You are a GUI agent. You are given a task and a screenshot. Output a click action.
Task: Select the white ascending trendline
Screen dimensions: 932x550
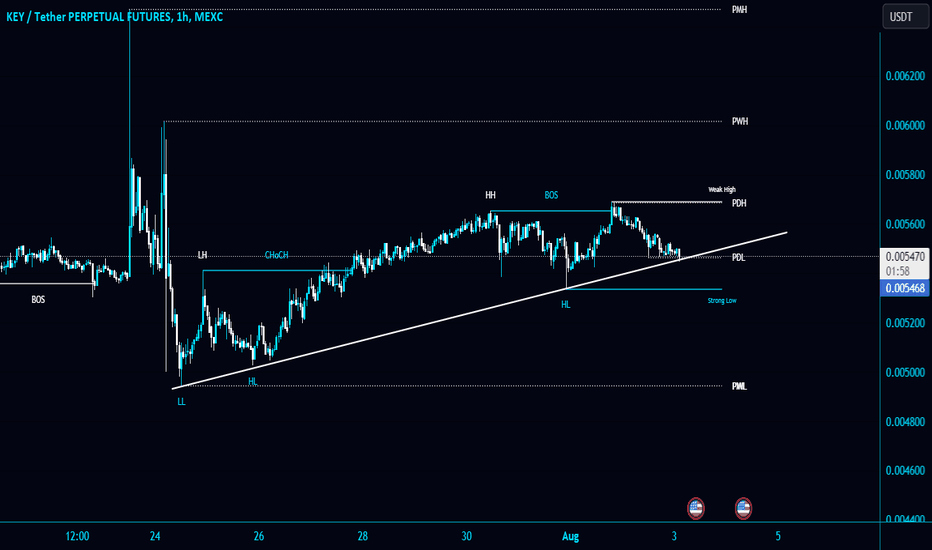point(479,310)
